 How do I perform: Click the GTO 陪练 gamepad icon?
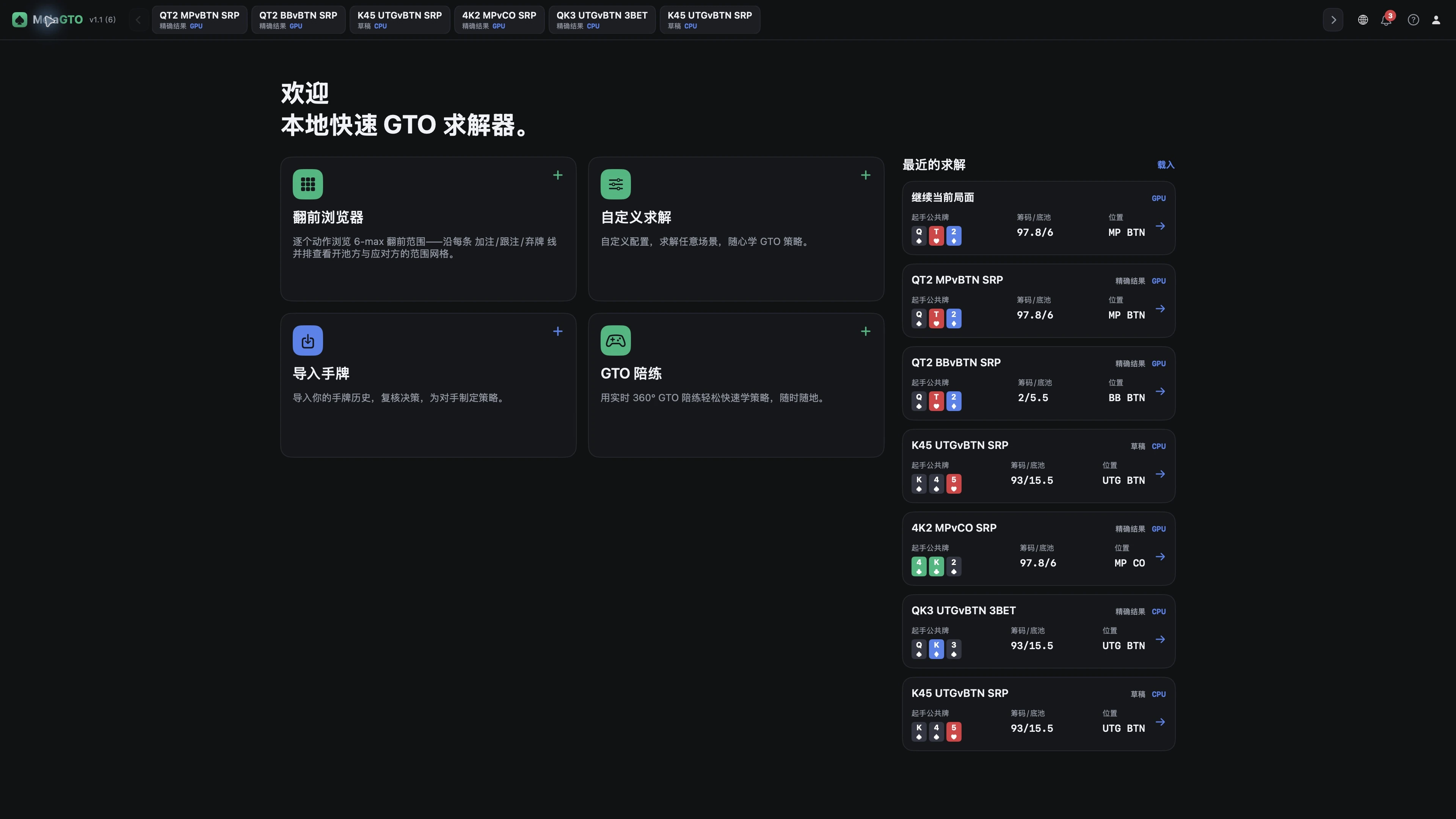click(x=615, y=340)
